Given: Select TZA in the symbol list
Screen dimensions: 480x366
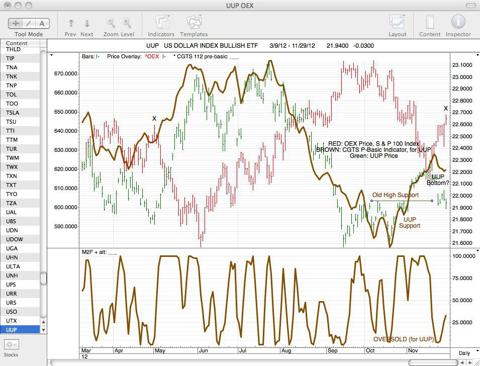Looking at the screenshot, I should pyautogui.click(x=20, y=203).
